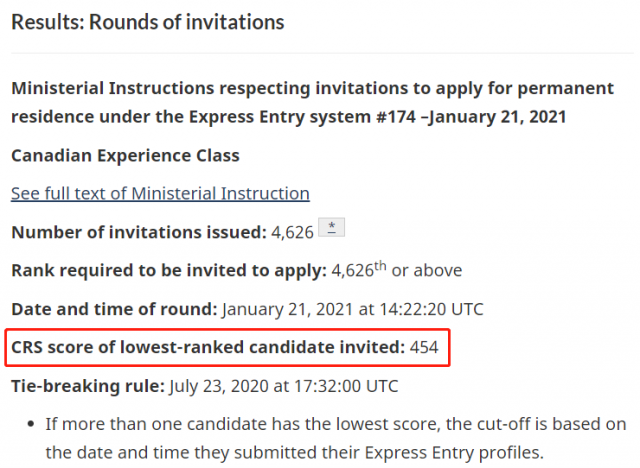Click the CRS score of lowest-ranked candidate label

tap(208, 348)
